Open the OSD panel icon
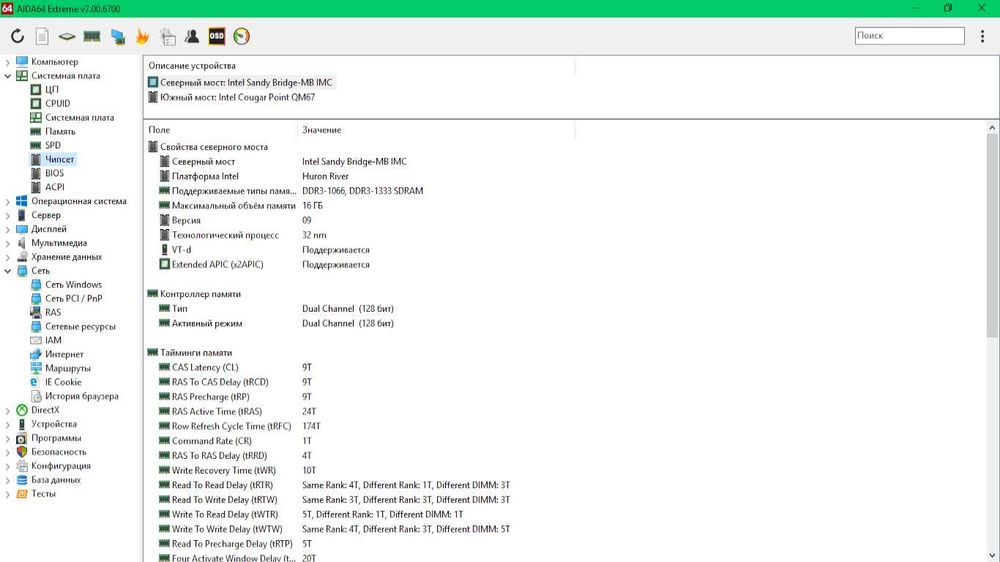This screenshot has height=562, width=1000. [x=217, y=36]
